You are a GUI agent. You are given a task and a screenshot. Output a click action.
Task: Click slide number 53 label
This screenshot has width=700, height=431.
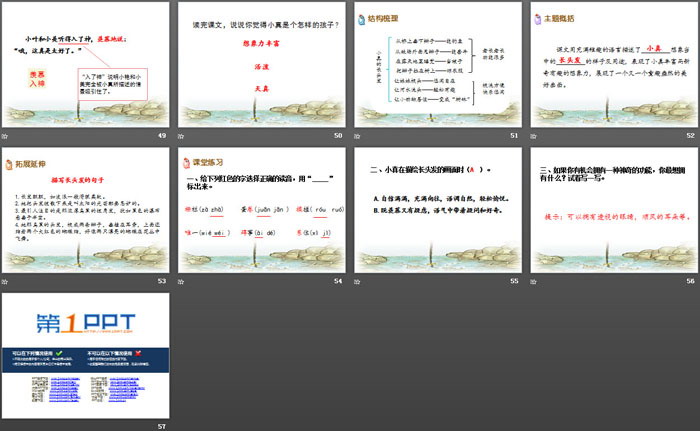click(x=162, y=281)
